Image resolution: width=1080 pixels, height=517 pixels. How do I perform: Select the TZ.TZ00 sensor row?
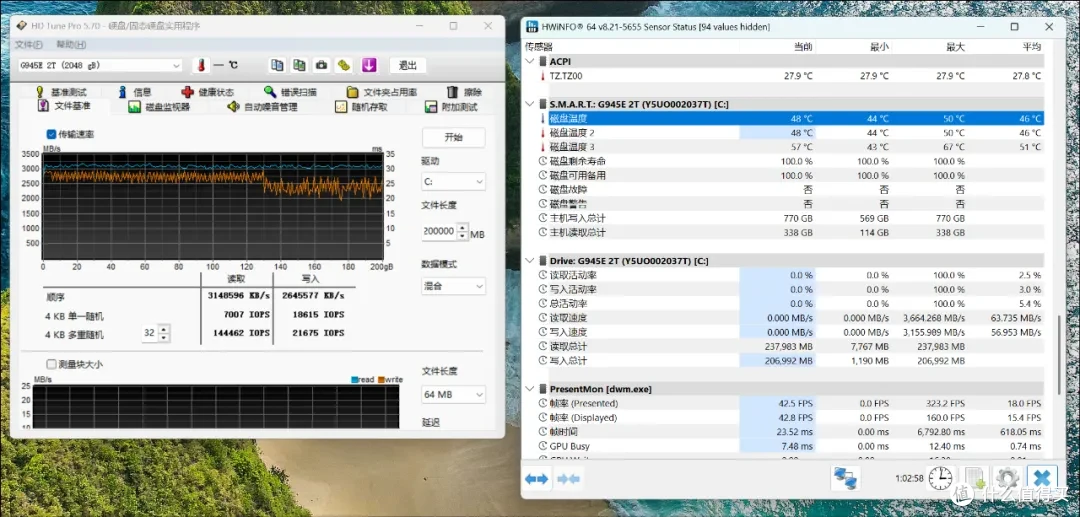coord(791,76)
